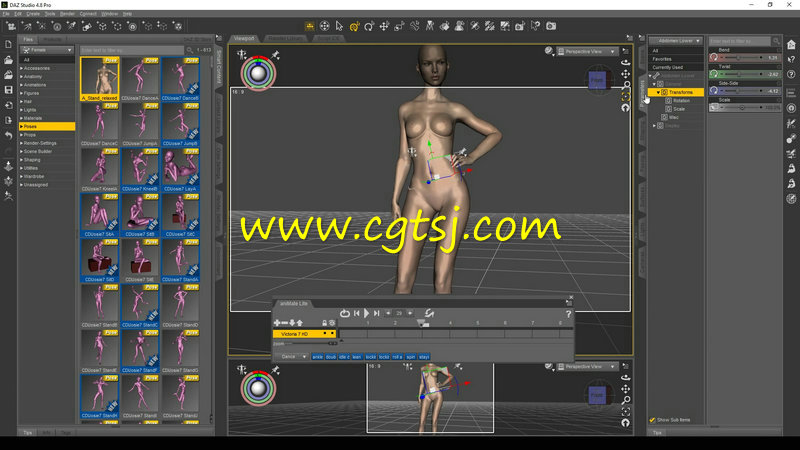800x450 pixels.
Task: Click the content library filter text field
Action: click(132, 50)
